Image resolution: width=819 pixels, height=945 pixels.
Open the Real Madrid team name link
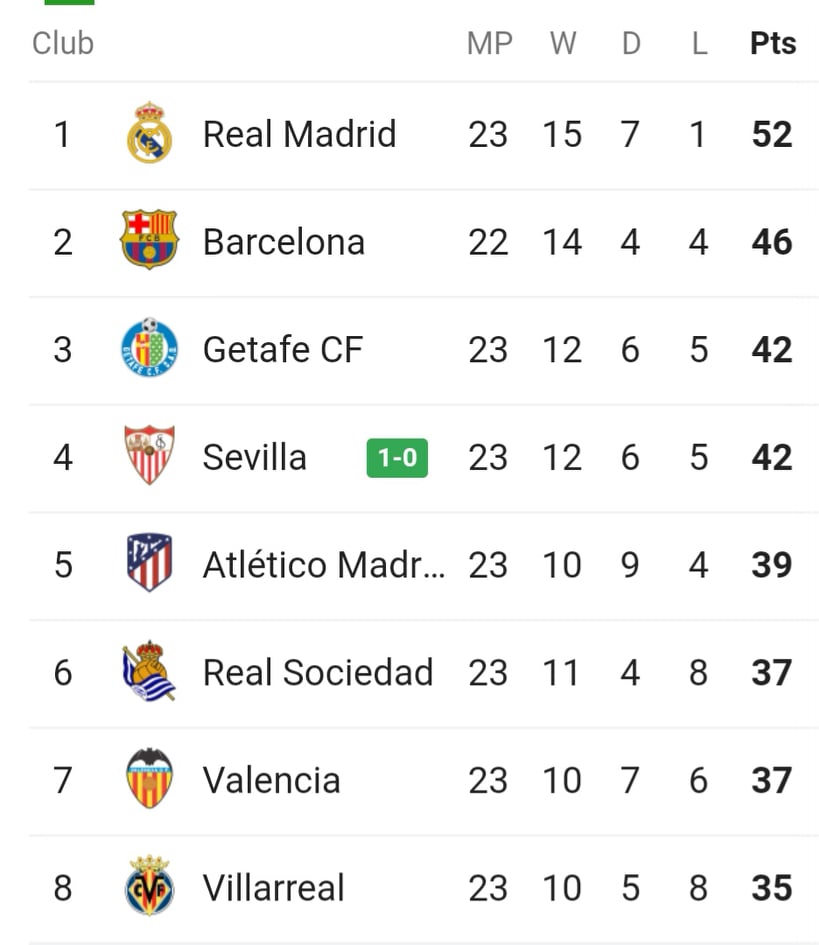[300, 134]
